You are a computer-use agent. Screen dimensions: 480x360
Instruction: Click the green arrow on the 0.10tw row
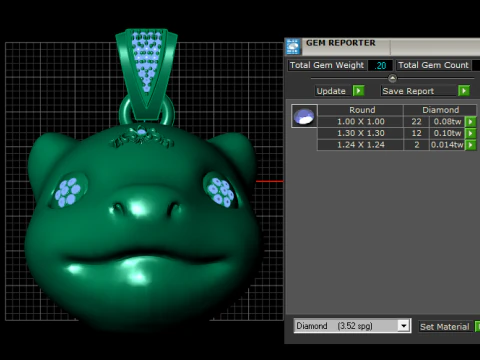click(471, 133)
